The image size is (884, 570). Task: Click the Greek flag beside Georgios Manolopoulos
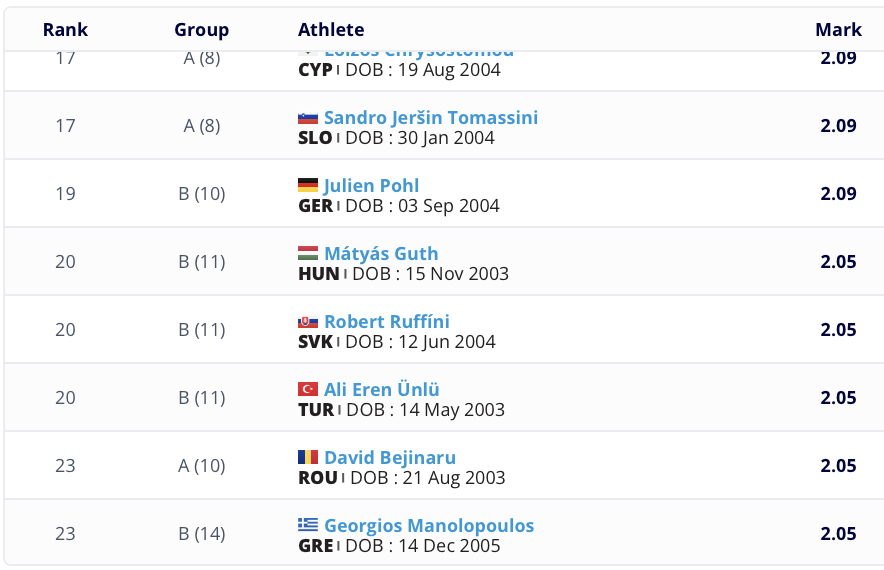click(x=308, y=526)
